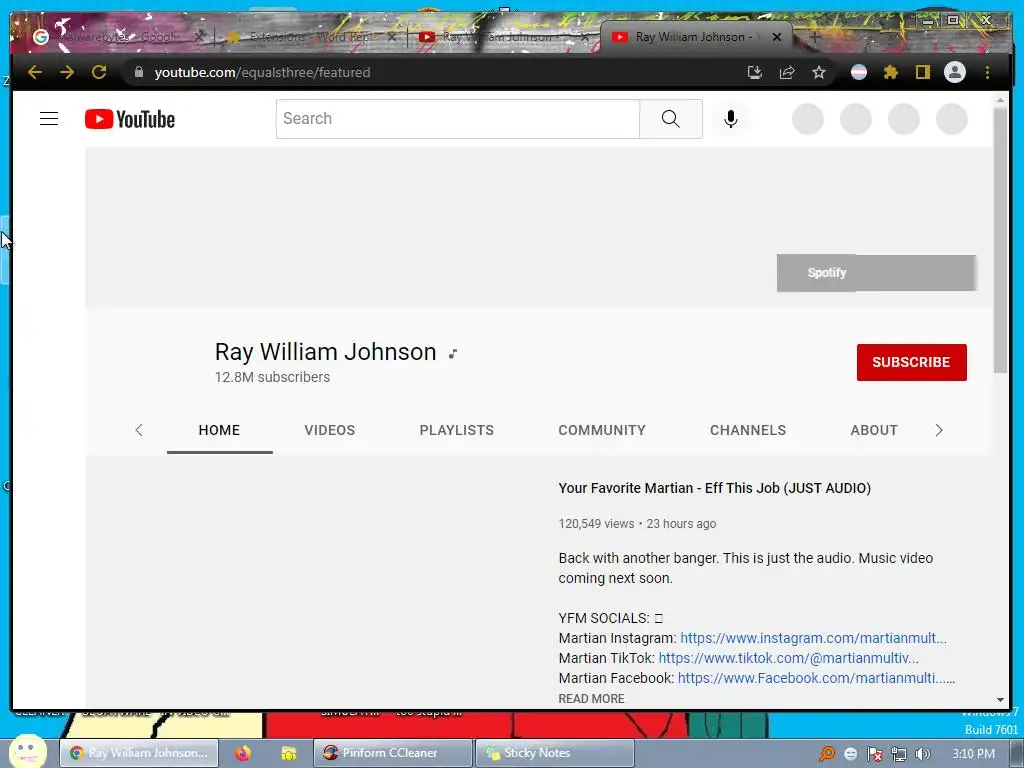
Task: Select the HOME channel tab
Action: [219, 430]
